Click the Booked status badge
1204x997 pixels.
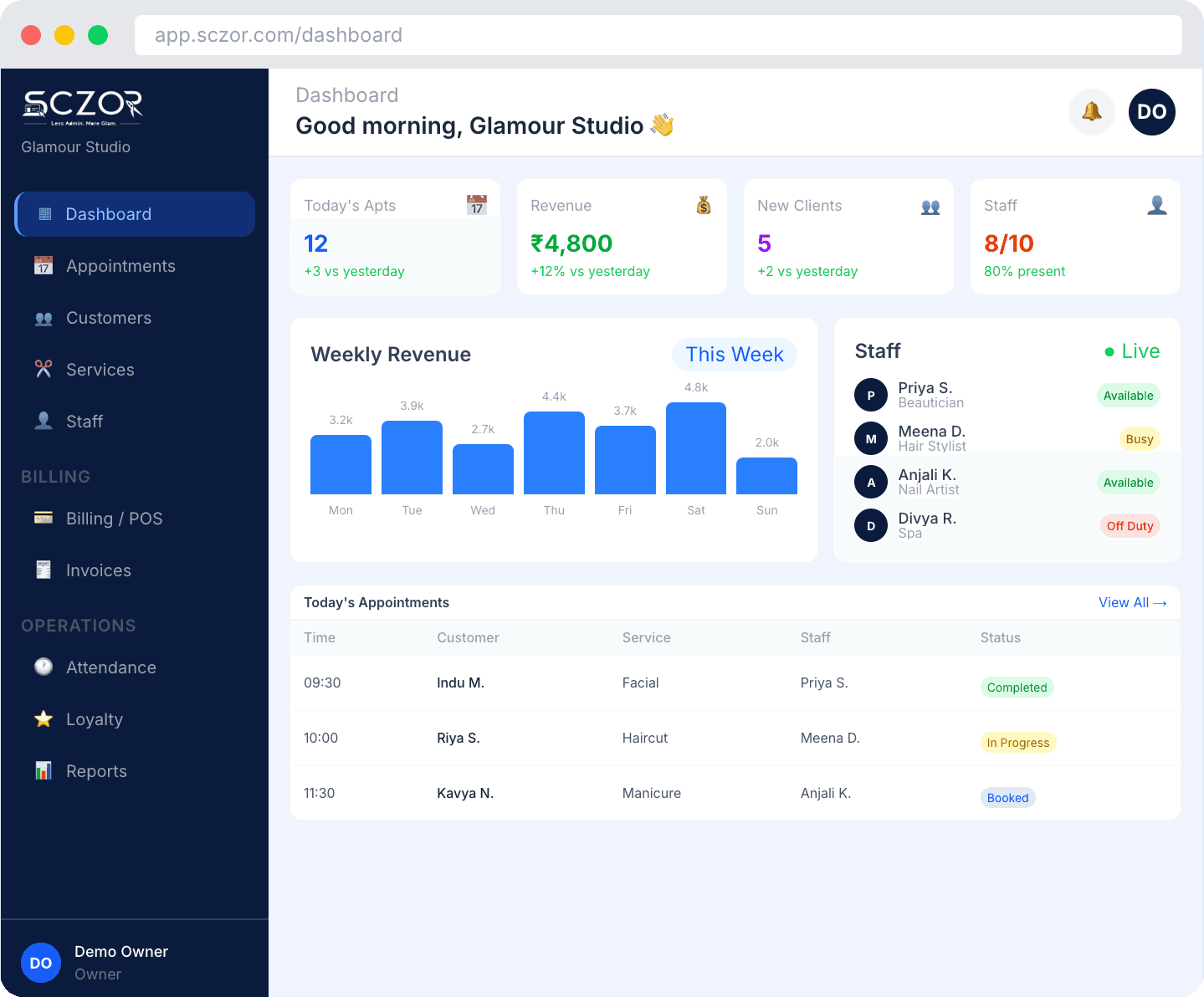[1007, 798]
